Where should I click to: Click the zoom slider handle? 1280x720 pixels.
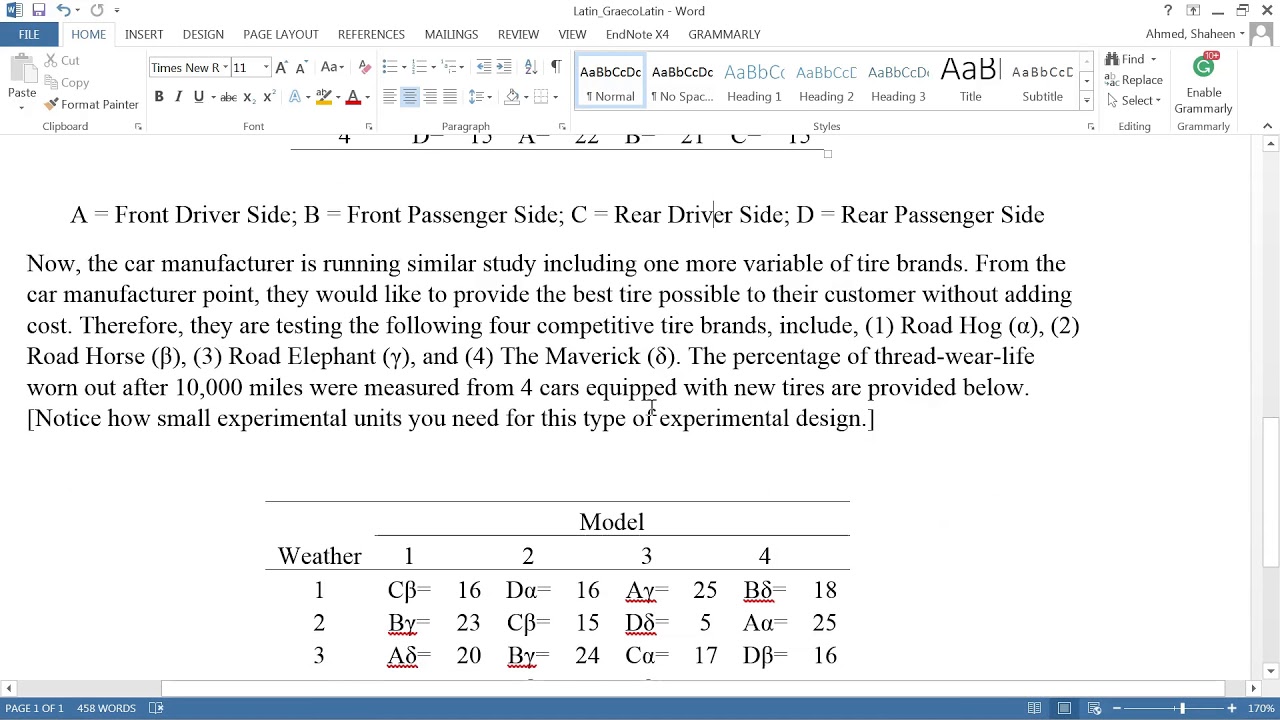tap(1181, 708)
